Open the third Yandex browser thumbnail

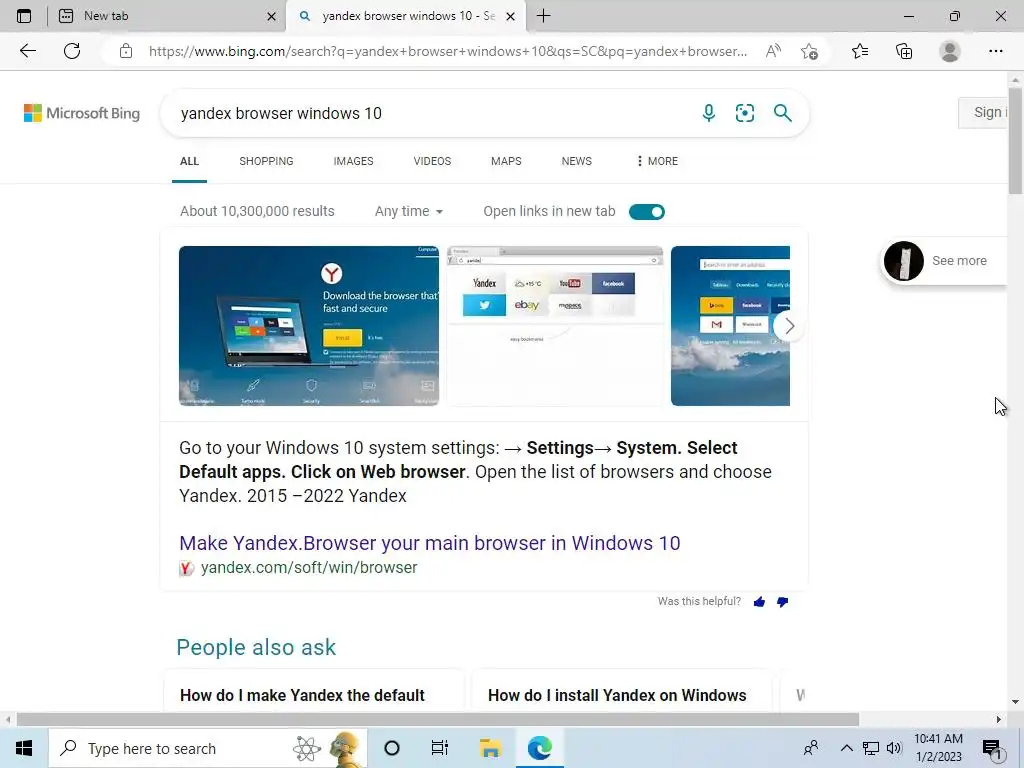tap(730, 326)
